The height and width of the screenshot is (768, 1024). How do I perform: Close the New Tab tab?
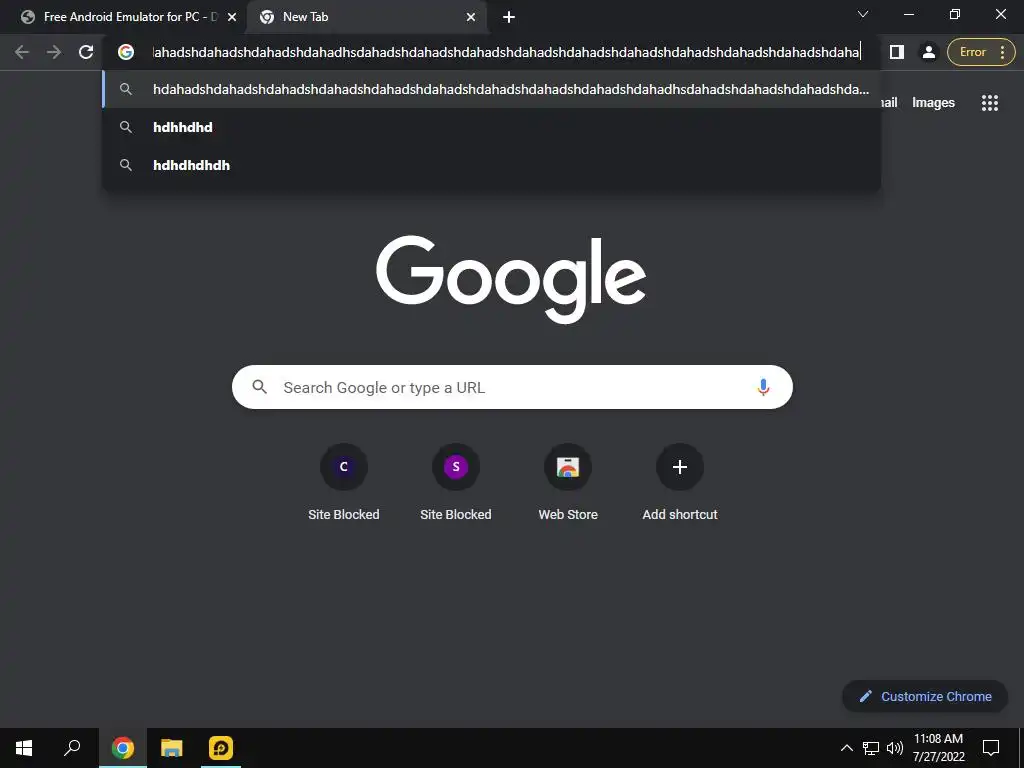point(471,17)
